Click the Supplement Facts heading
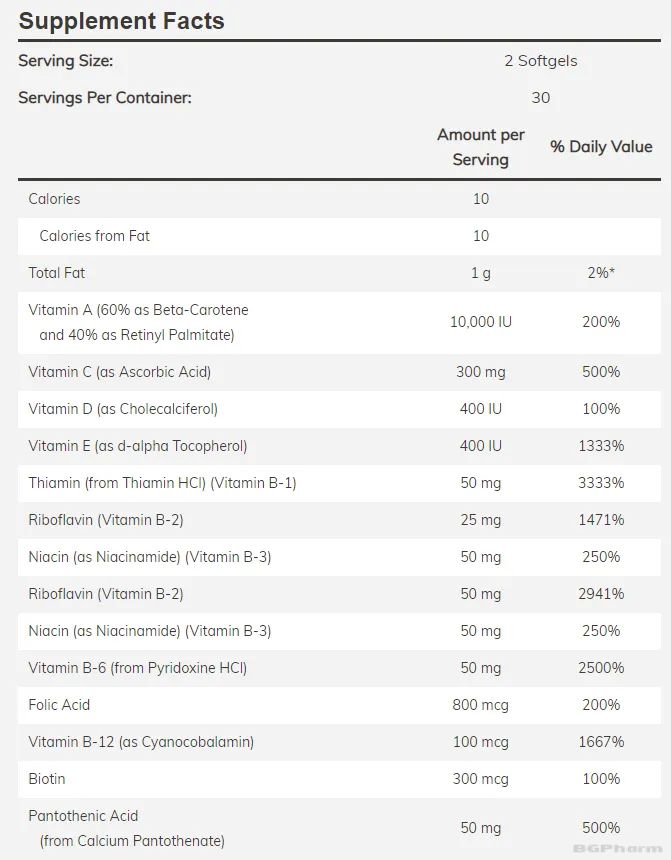Screen dimensions: 671x860 (x=121, y=21)
